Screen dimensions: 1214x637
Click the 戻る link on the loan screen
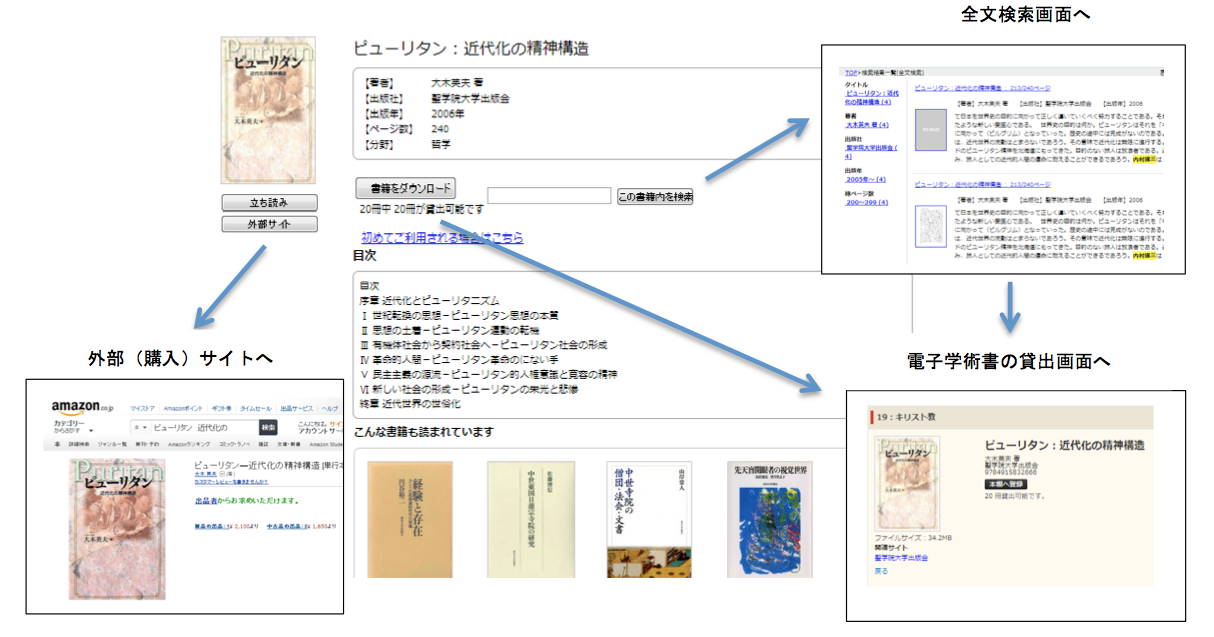(x=880, y=570)
